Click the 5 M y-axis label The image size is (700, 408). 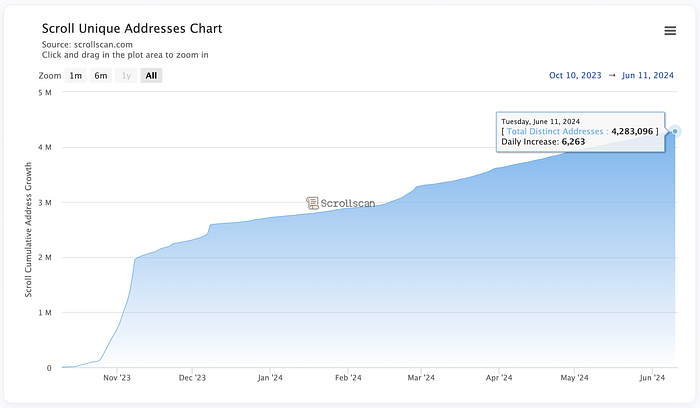(45, 93)
